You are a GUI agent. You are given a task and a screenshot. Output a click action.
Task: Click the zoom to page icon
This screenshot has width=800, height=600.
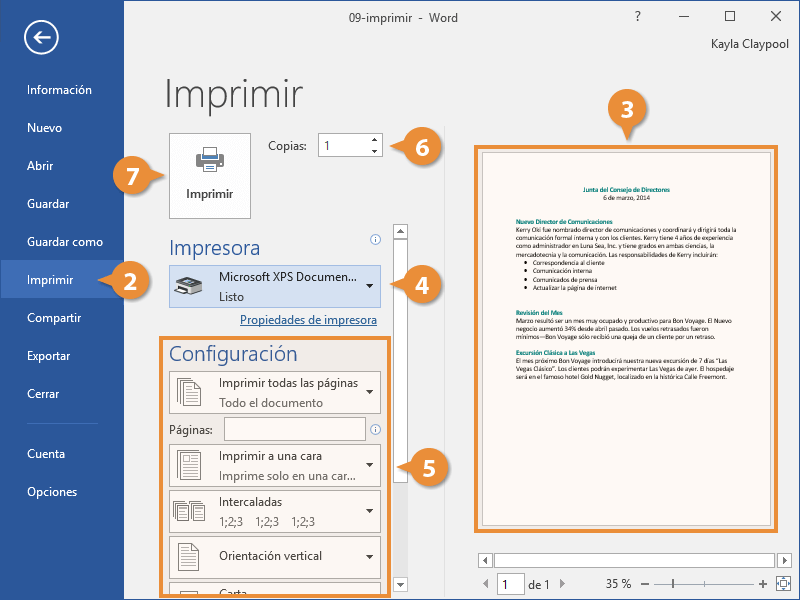[783, 584]
